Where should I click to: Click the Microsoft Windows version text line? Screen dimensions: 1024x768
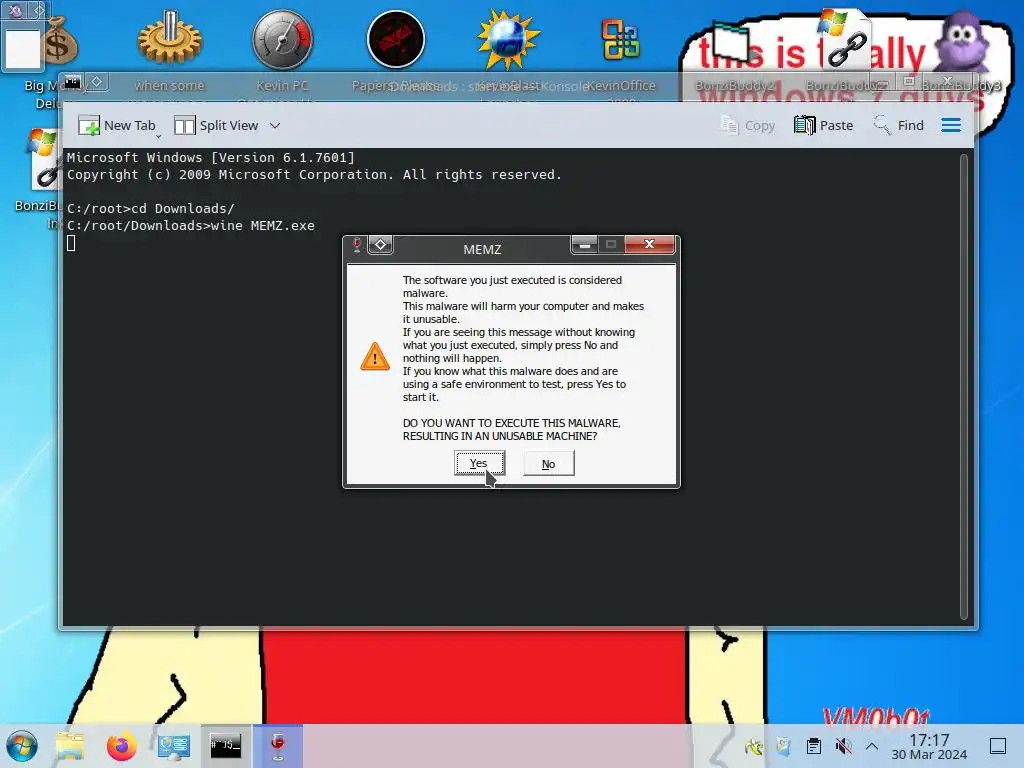[210, 157]
